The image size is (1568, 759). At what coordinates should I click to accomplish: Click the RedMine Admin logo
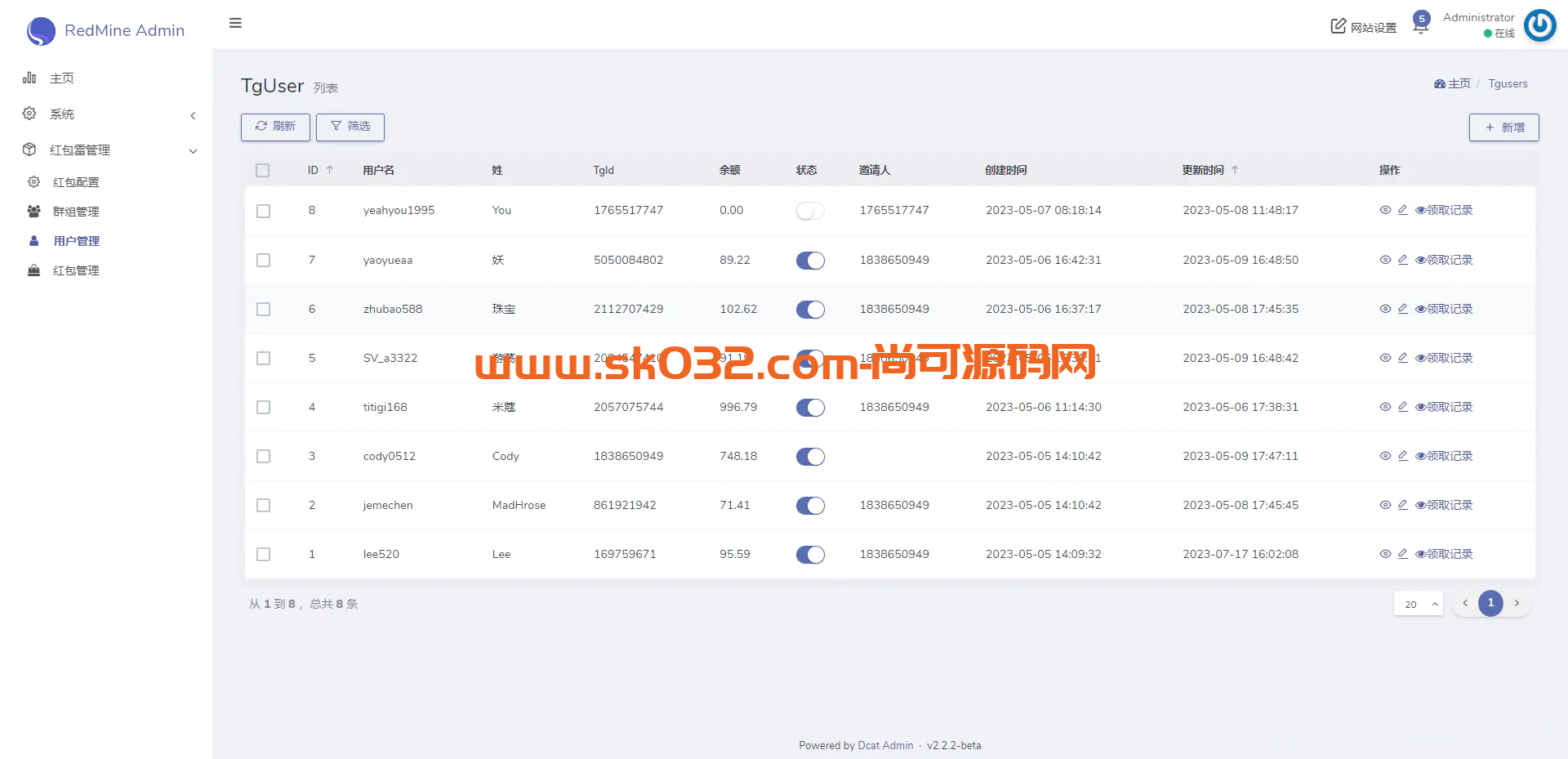pos(105,30)
